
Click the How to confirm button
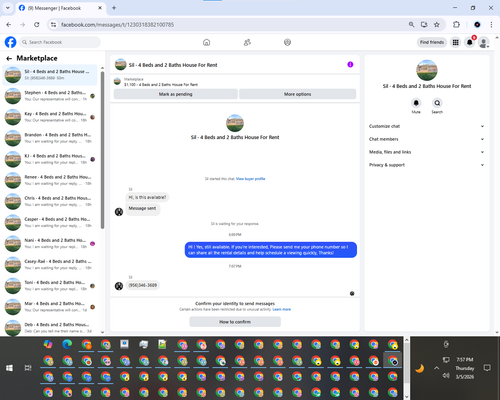tap(235, 322)
